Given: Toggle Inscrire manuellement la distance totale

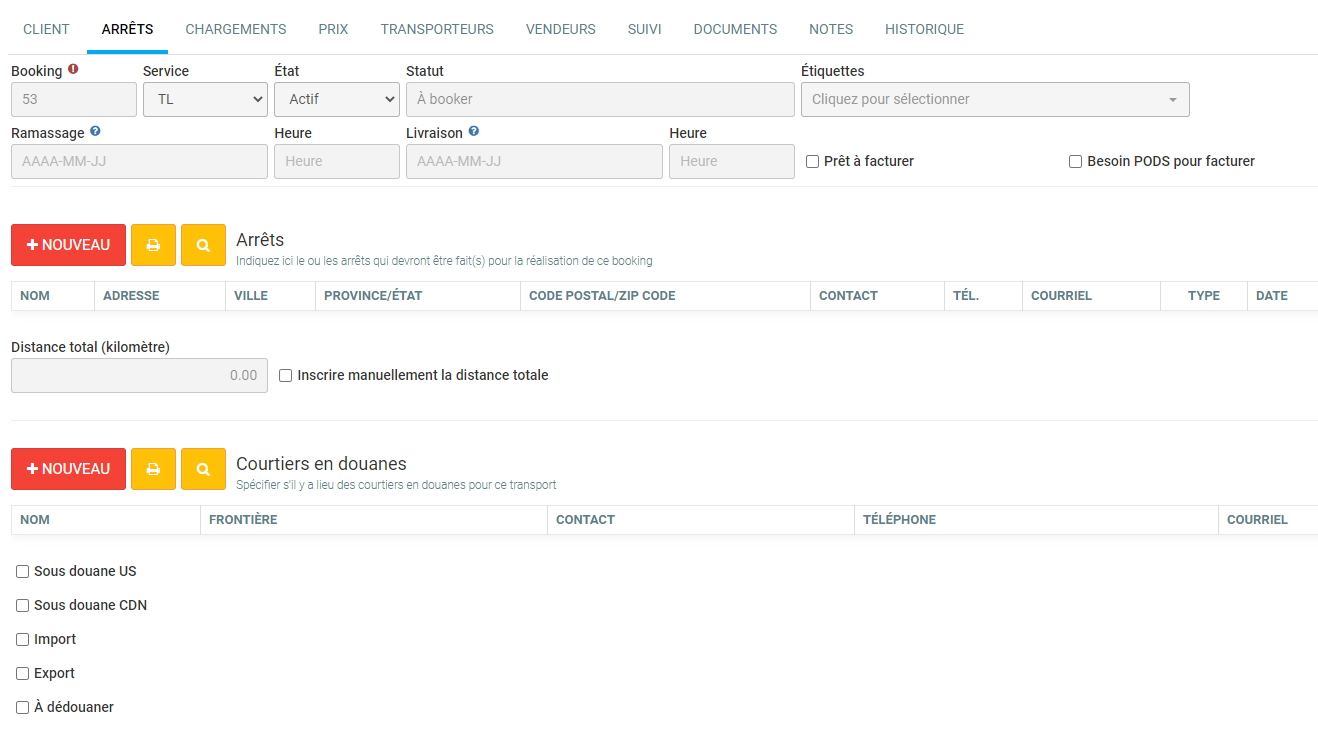Looking at the screenshot, I should (x=286, y=376).
